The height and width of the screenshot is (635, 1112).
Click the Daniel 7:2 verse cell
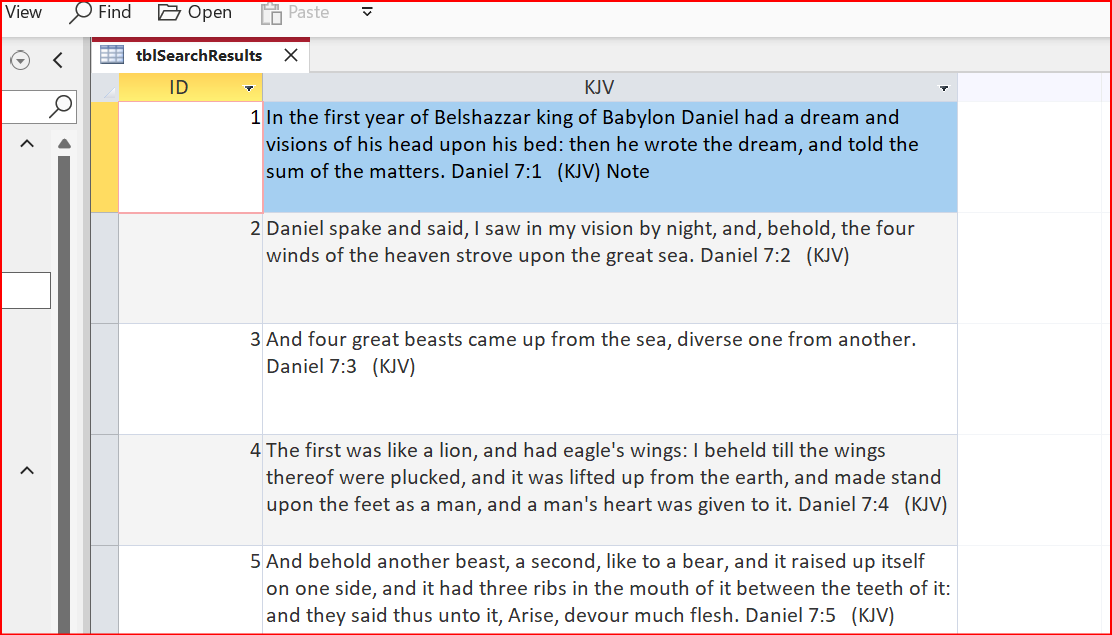(x=610, y=268)
